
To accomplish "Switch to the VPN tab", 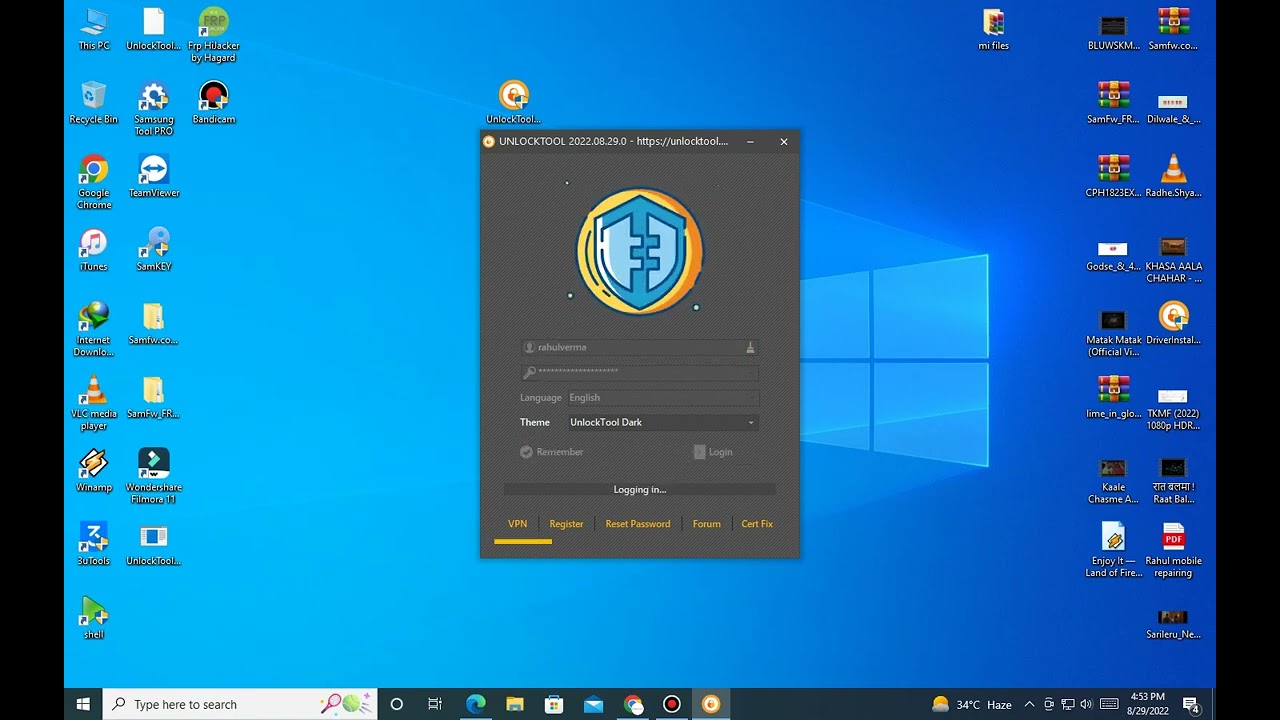I will tap(517, 524).
